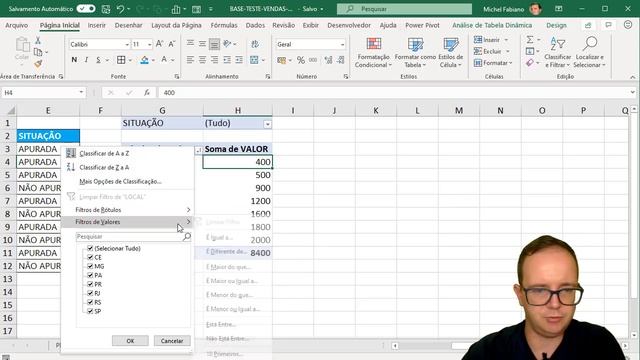Open Estilos de Célula gallery

(x=451, y=53)
